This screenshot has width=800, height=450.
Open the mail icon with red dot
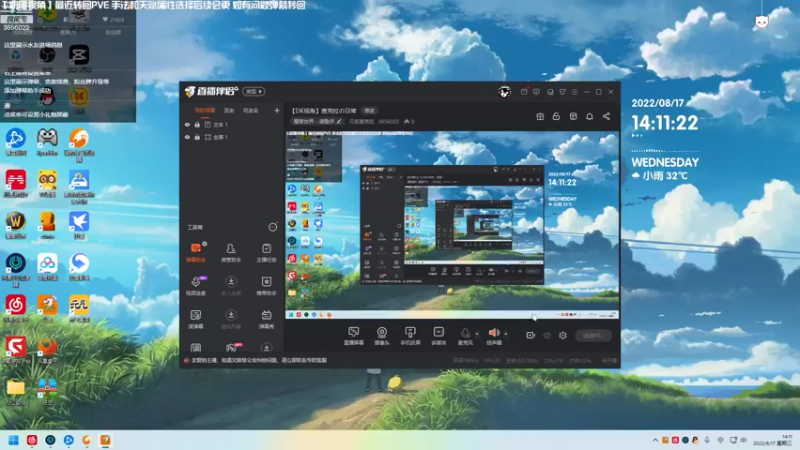(524, 92)
